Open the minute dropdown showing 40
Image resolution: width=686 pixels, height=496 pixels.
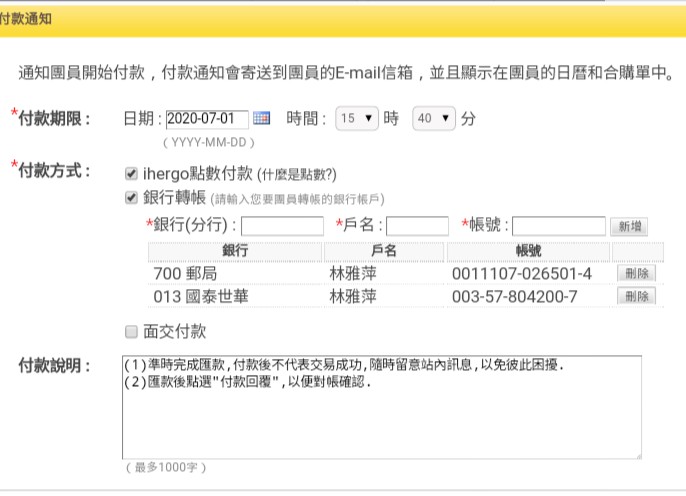click(434, 118)
